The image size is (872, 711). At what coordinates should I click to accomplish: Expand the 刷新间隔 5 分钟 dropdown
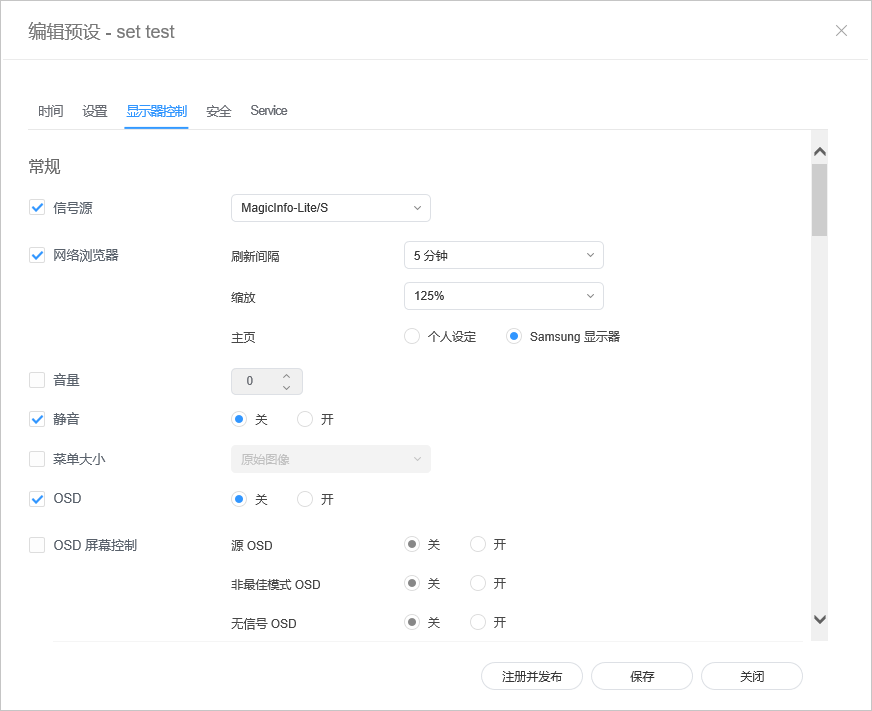coord(503,255)
